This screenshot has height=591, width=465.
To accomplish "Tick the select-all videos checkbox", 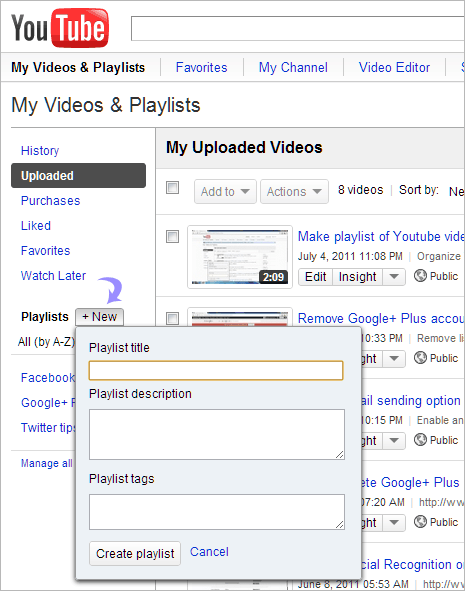I will click(x=173, y=187).
